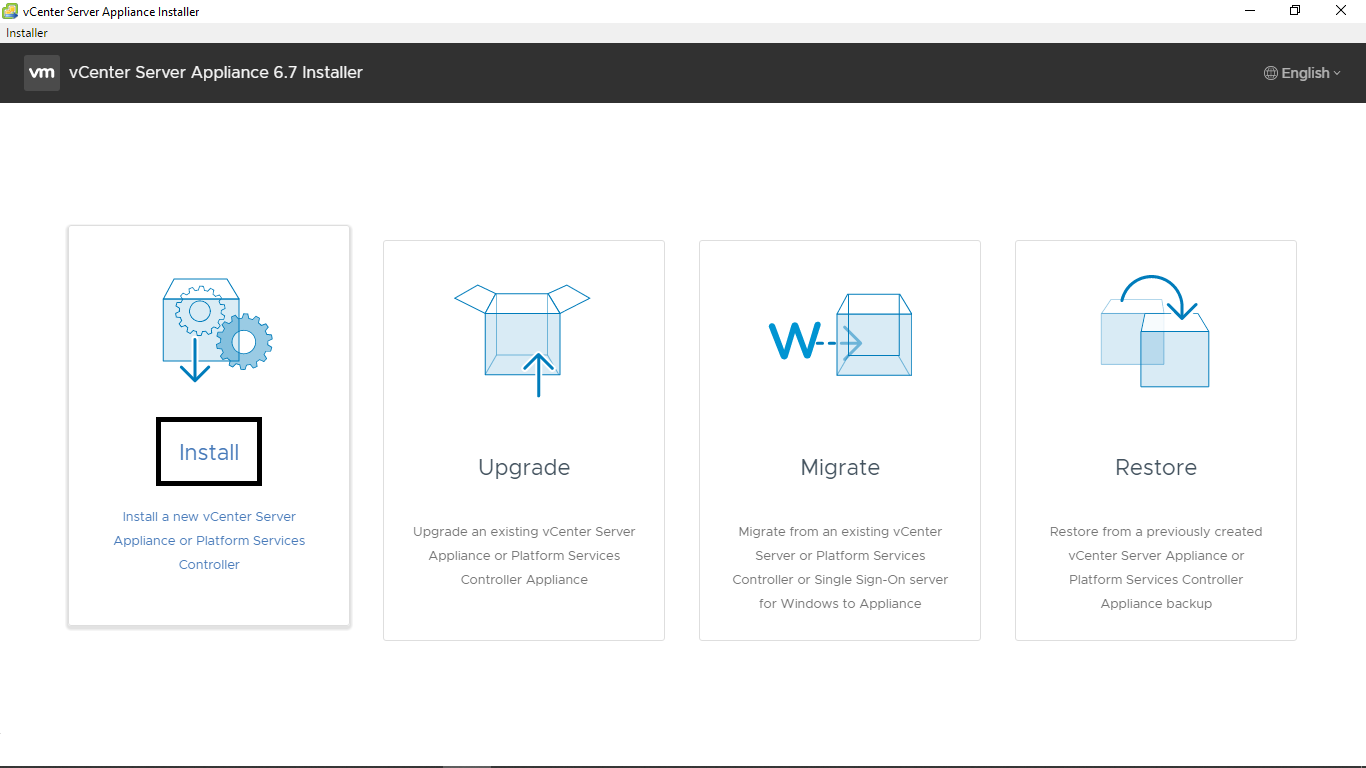Select the Migrate option heading
The image size is (1366, 768).
click(840, 467)
